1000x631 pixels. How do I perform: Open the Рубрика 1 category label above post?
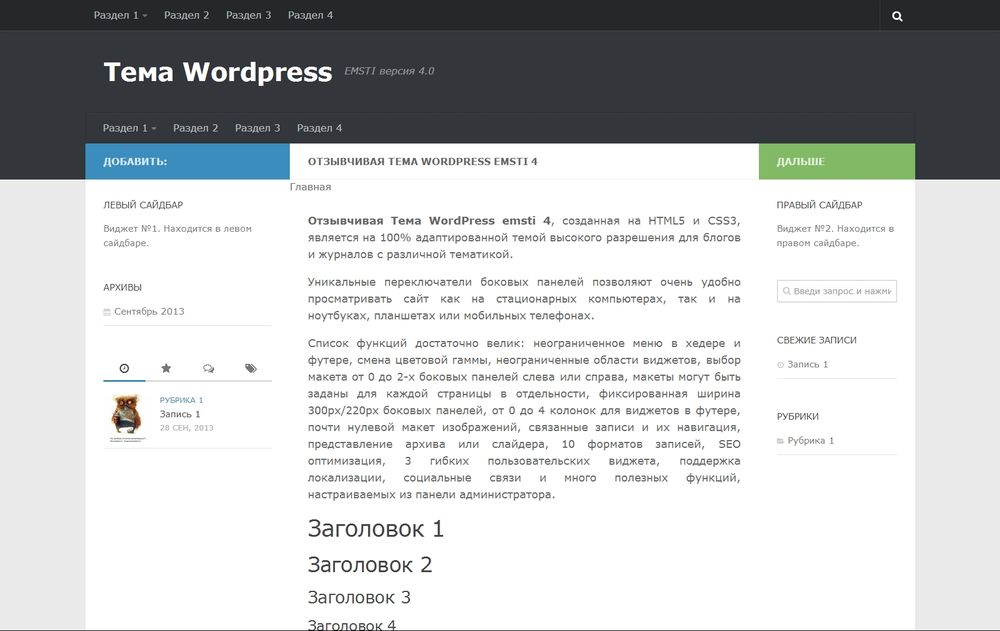[181, 400]
